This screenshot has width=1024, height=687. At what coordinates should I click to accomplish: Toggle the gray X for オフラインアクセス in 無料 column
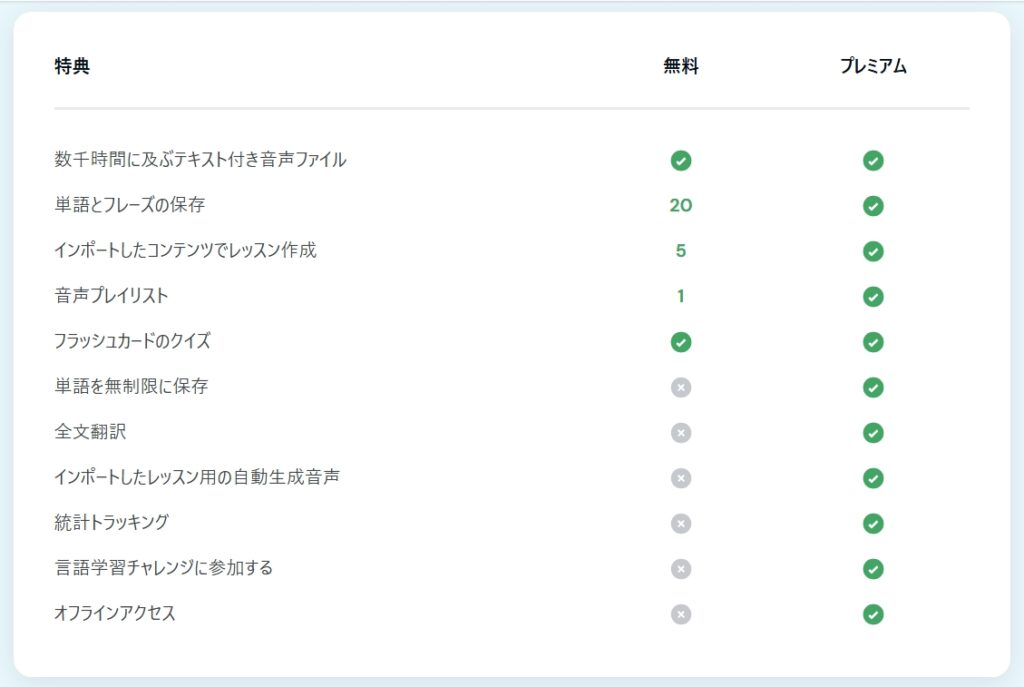681,613
